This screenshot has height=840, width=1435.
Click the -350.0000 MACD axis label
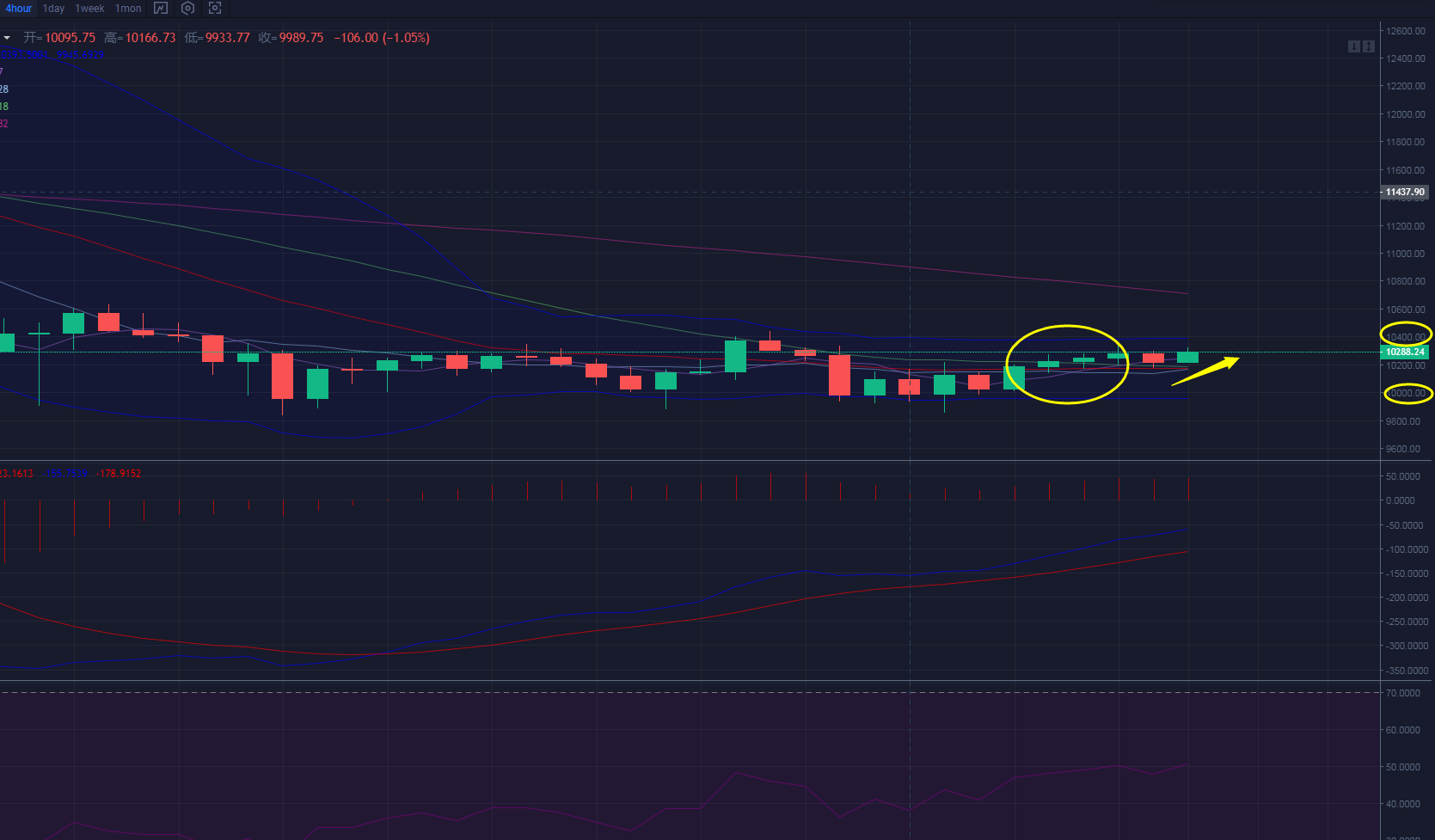1407,671
